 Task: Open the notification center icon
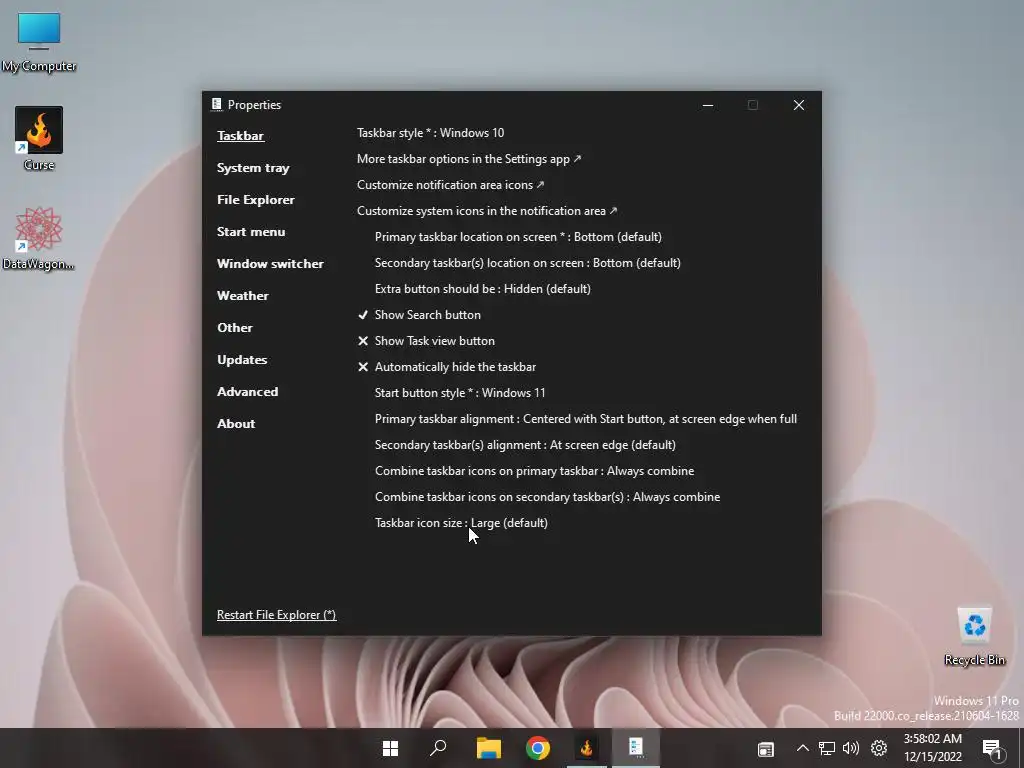[992, 749]
